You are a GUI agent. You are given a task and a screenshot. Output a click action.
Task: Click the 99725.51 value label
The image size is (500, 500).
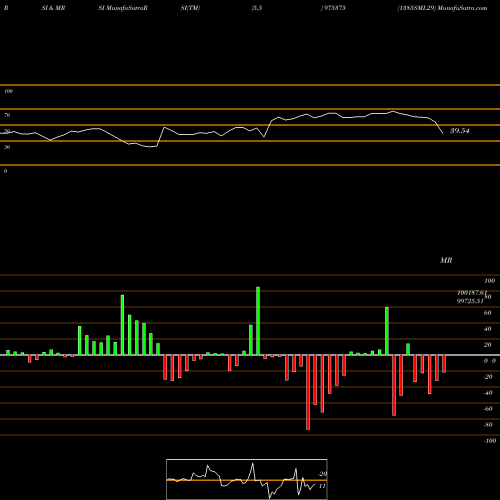[470, 301]
